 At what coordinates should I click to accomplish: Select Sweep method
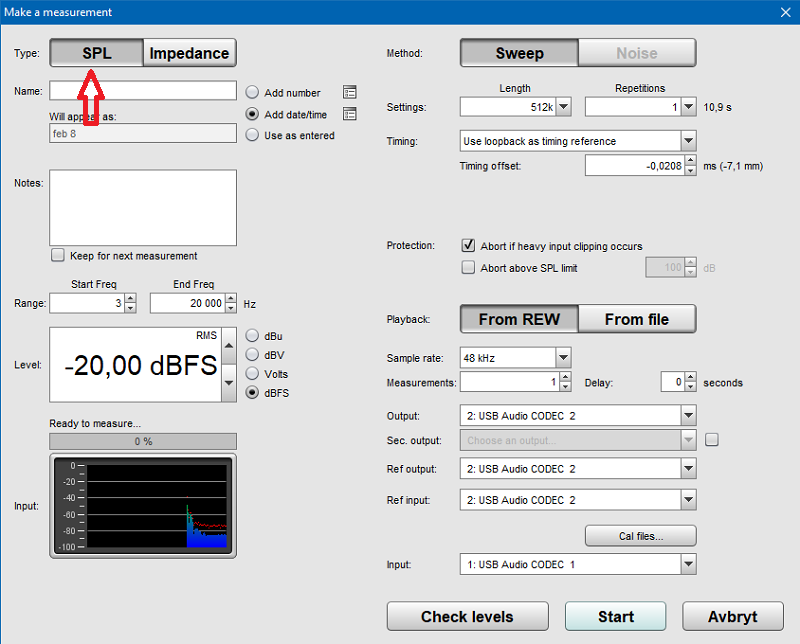coord(519,53)
